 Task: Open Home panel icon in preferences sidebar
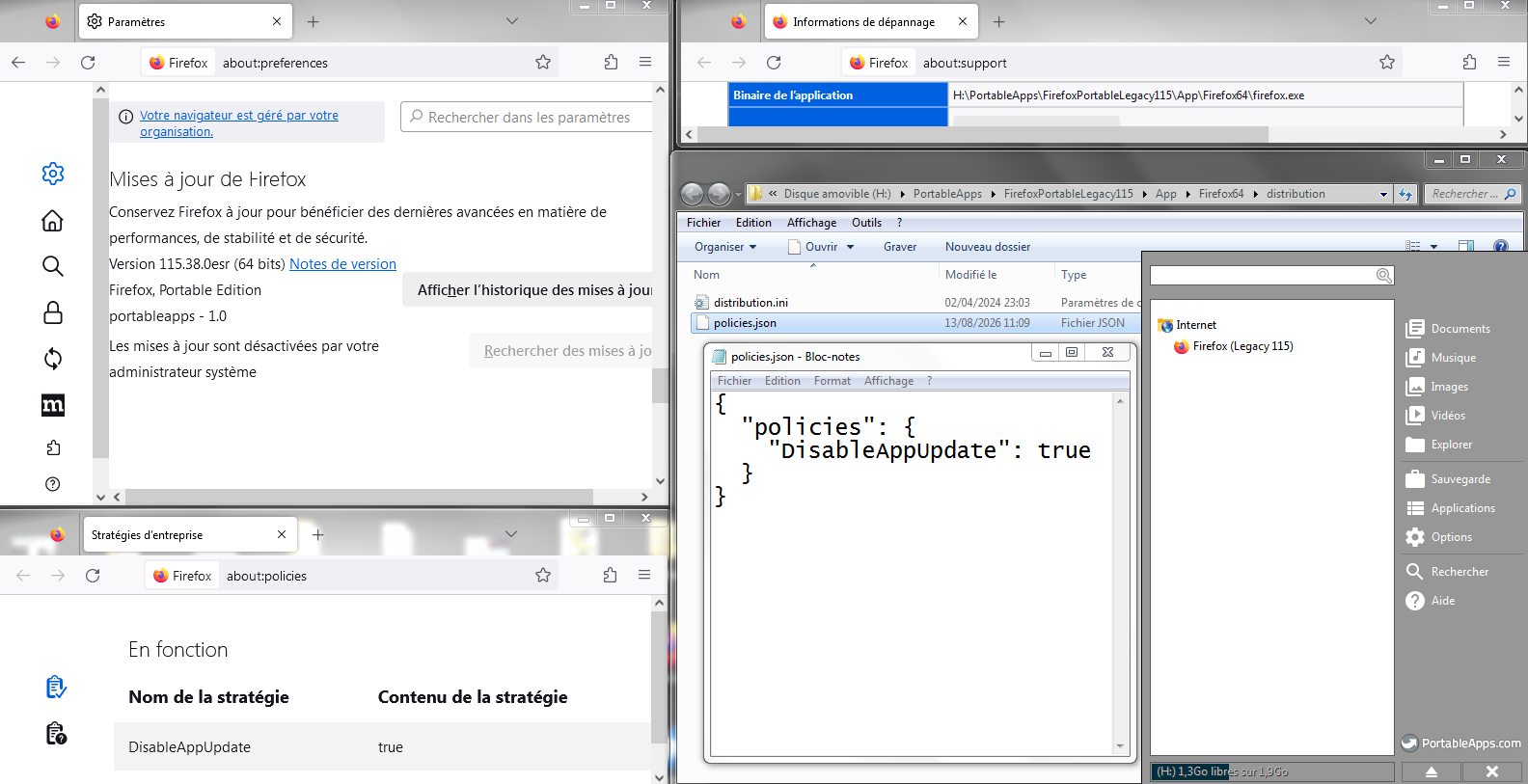pos(53,221)
